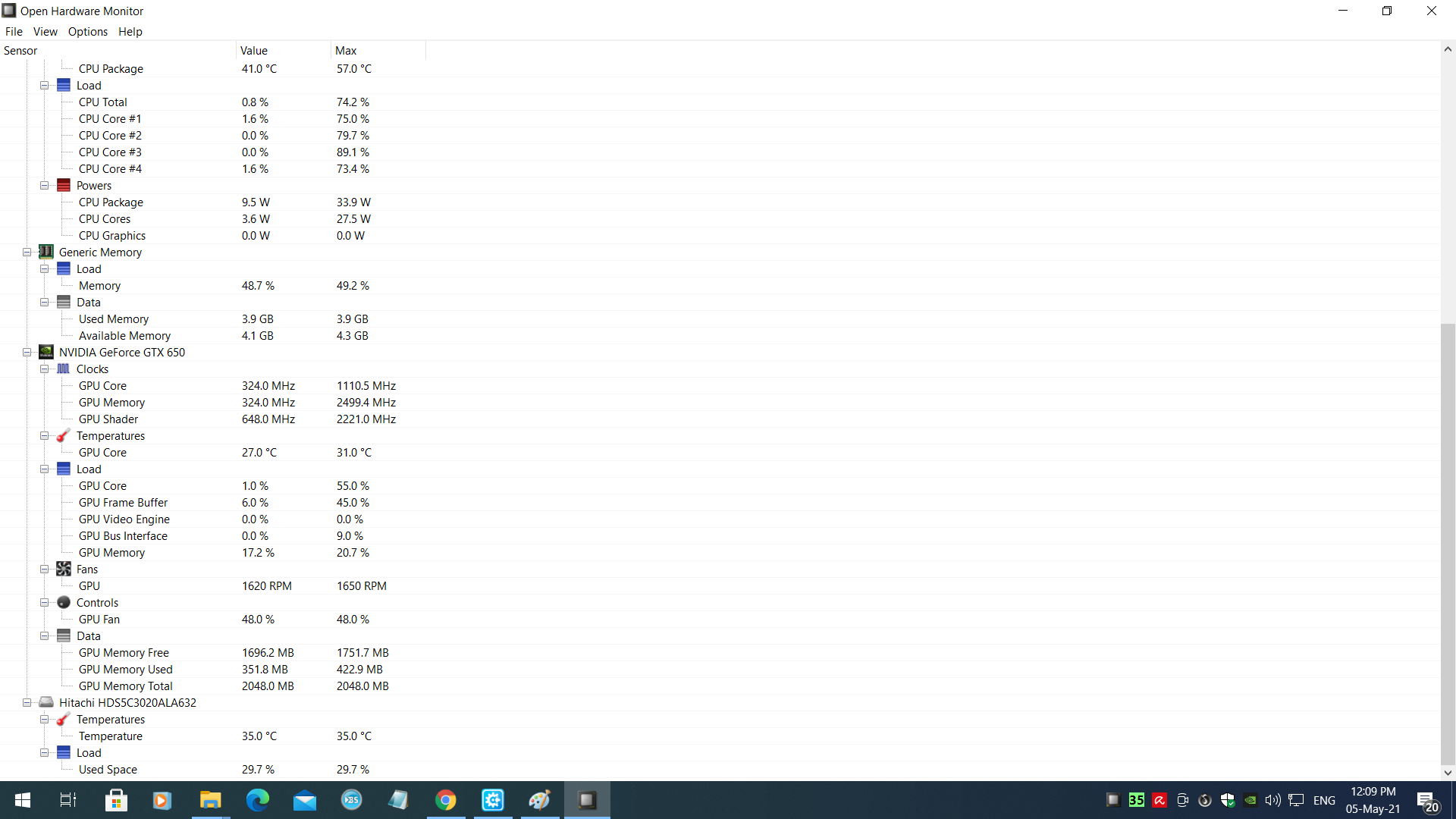Open Microsoft Edge from the taskbar
1456x819 pixels.
coord(258,800)
